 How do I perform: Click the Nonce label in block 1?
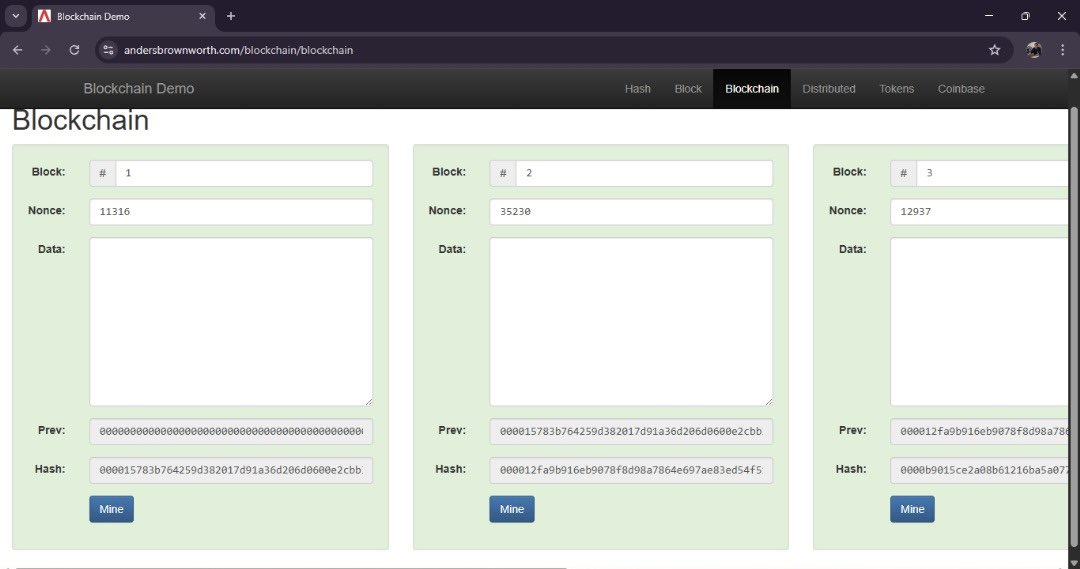pyautogui.click(x=47, y=210)
